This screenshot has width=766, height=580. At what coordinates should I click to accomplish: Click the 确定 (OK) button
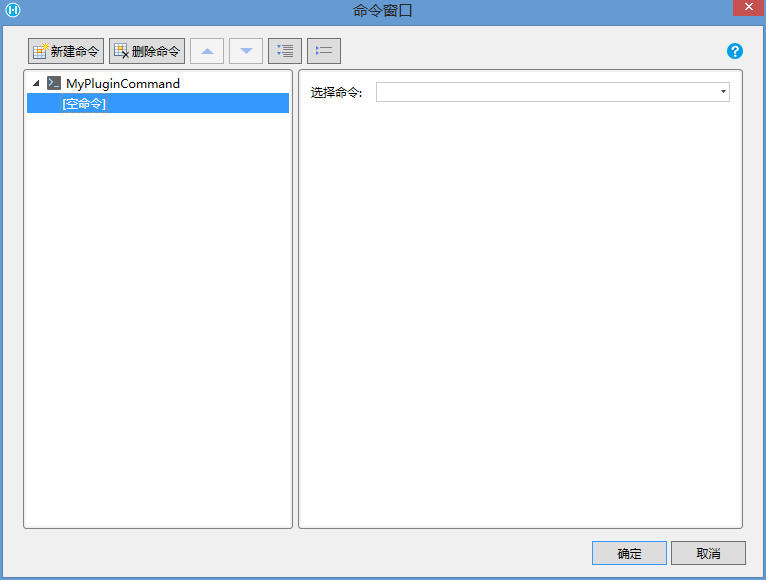[629, 553]
